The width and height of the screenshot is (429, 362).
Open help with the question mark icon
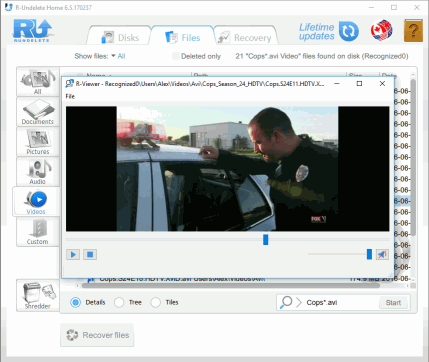(x=413, y=31)
